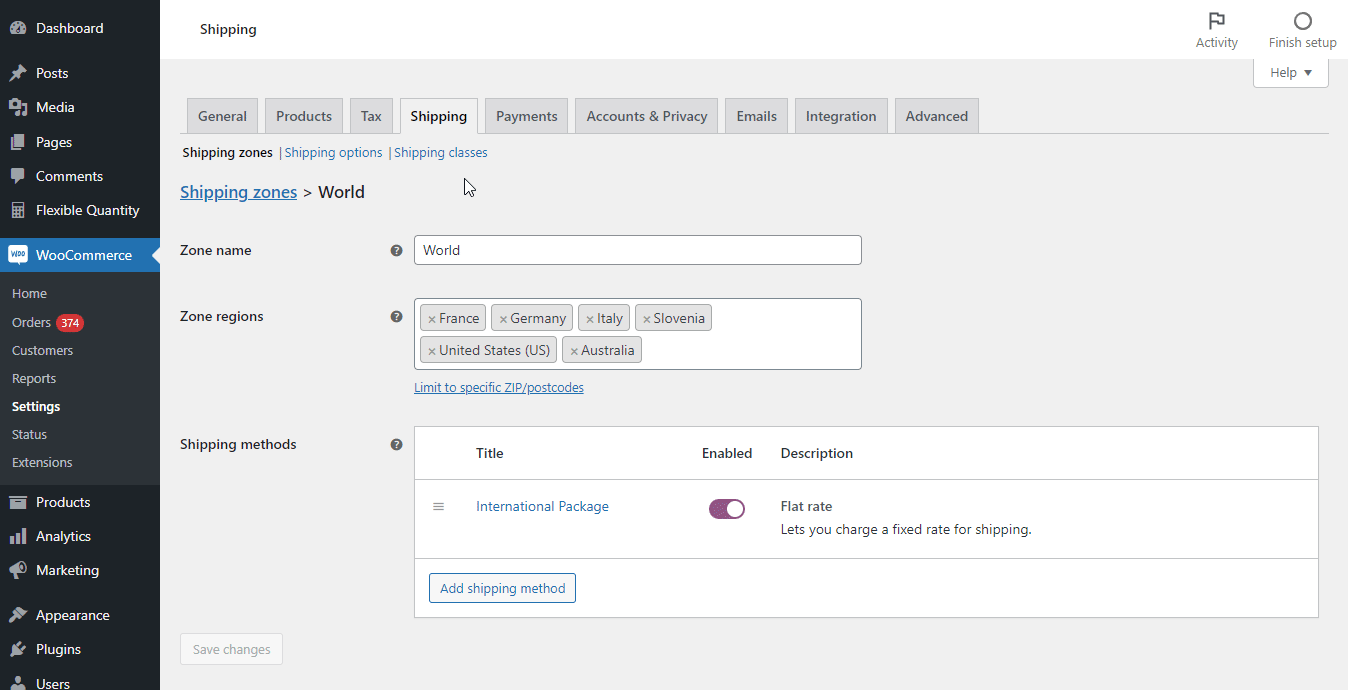
Task: Click the WooCommerce logo icon
Action: coord(18,255)
